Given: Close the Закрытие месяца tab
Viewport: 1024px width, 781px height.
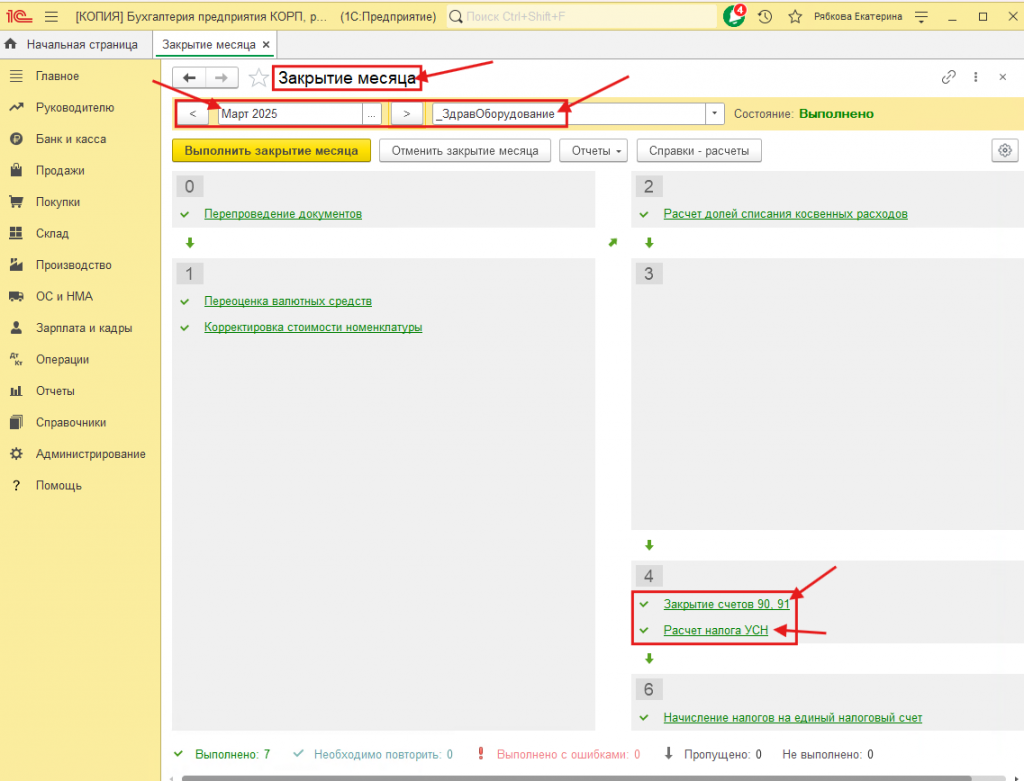Looking at the screenshot, I should [x=266, y=44].
